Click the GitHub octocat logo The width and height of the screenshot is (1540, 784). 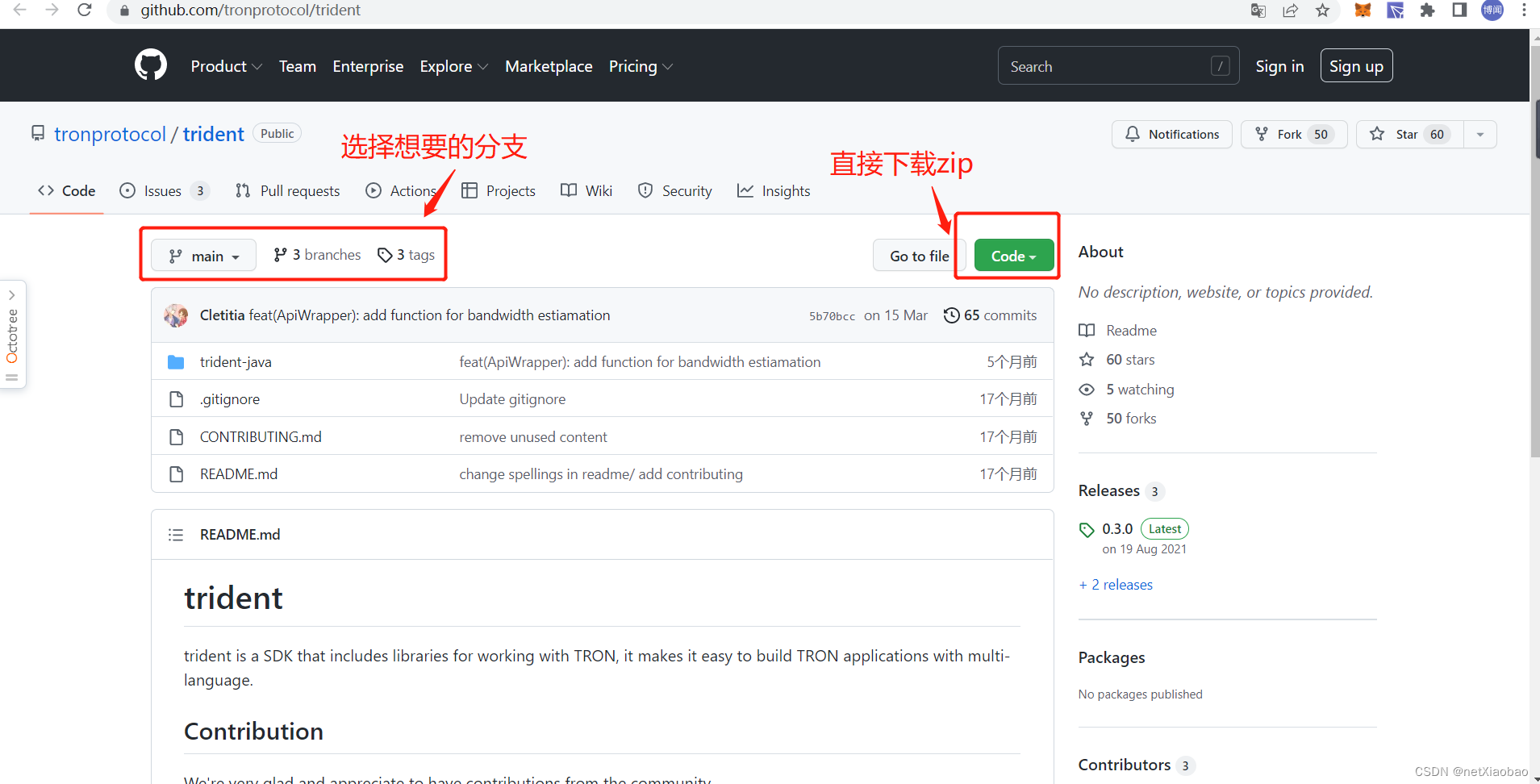[151, 65]
